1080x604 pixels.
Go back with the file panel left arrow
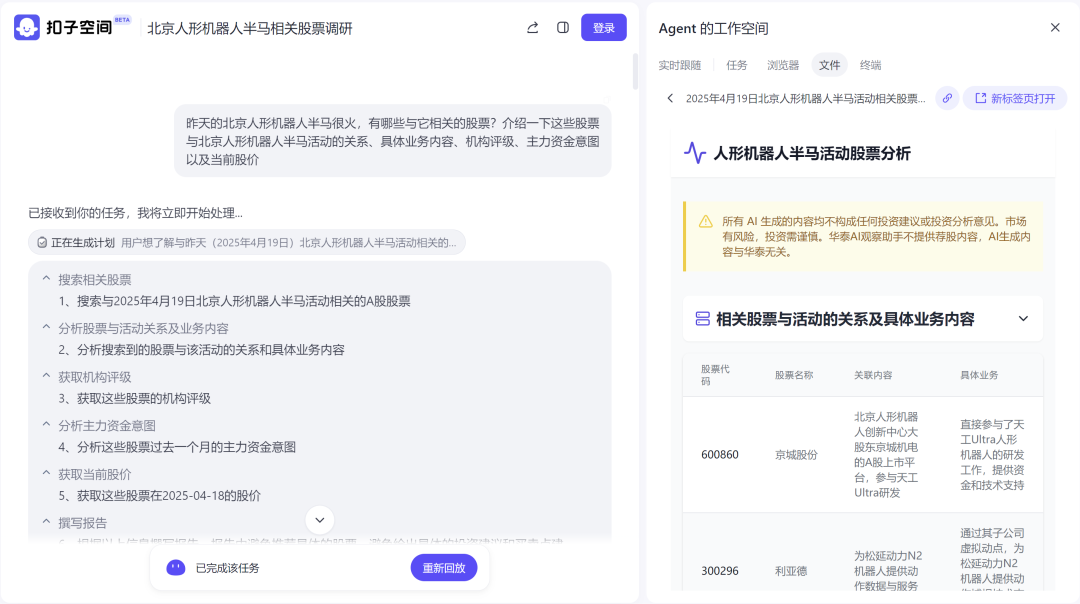click(670, 98)
